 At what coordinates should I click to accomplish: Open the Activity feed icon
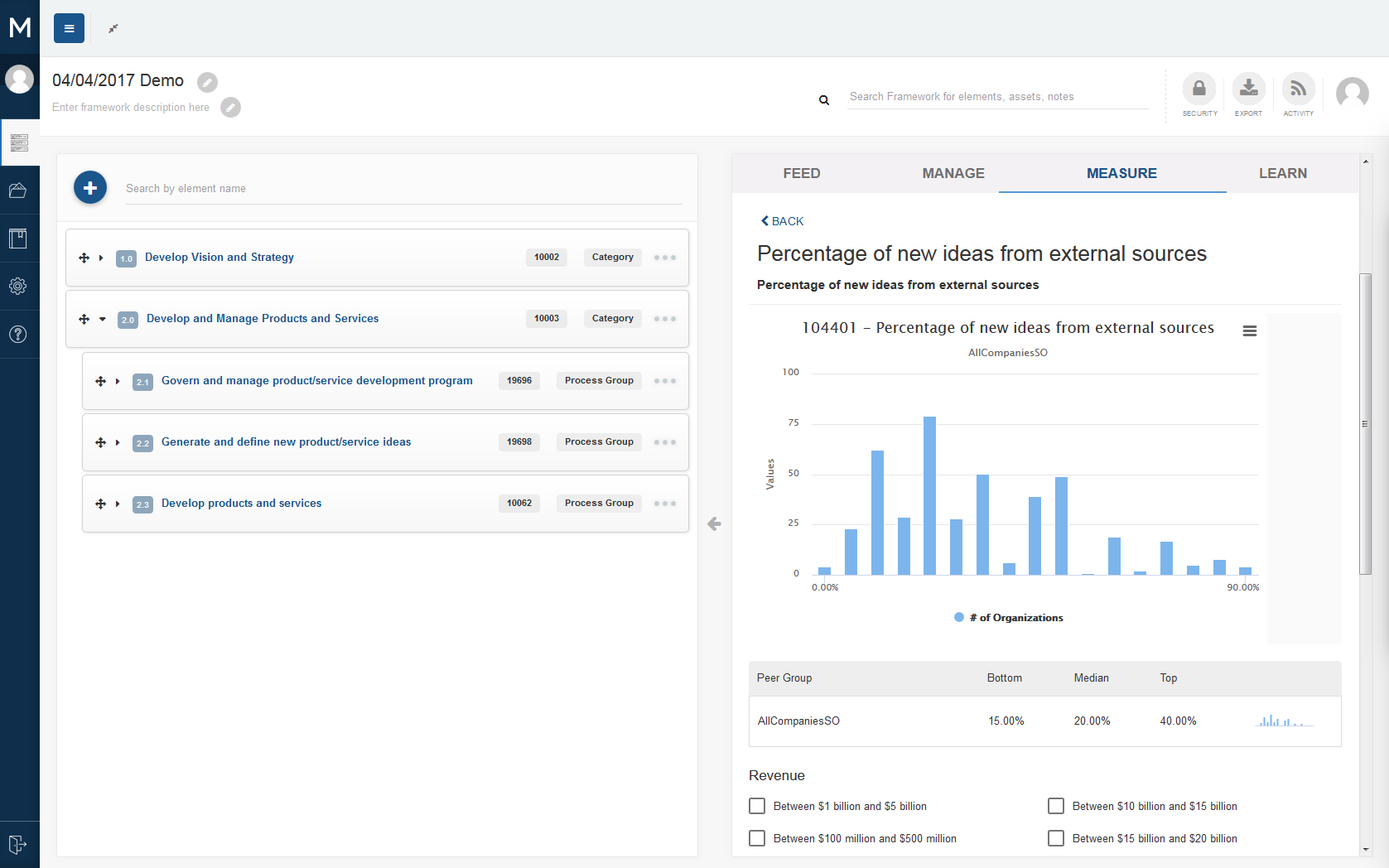(x=1299, y=89)
